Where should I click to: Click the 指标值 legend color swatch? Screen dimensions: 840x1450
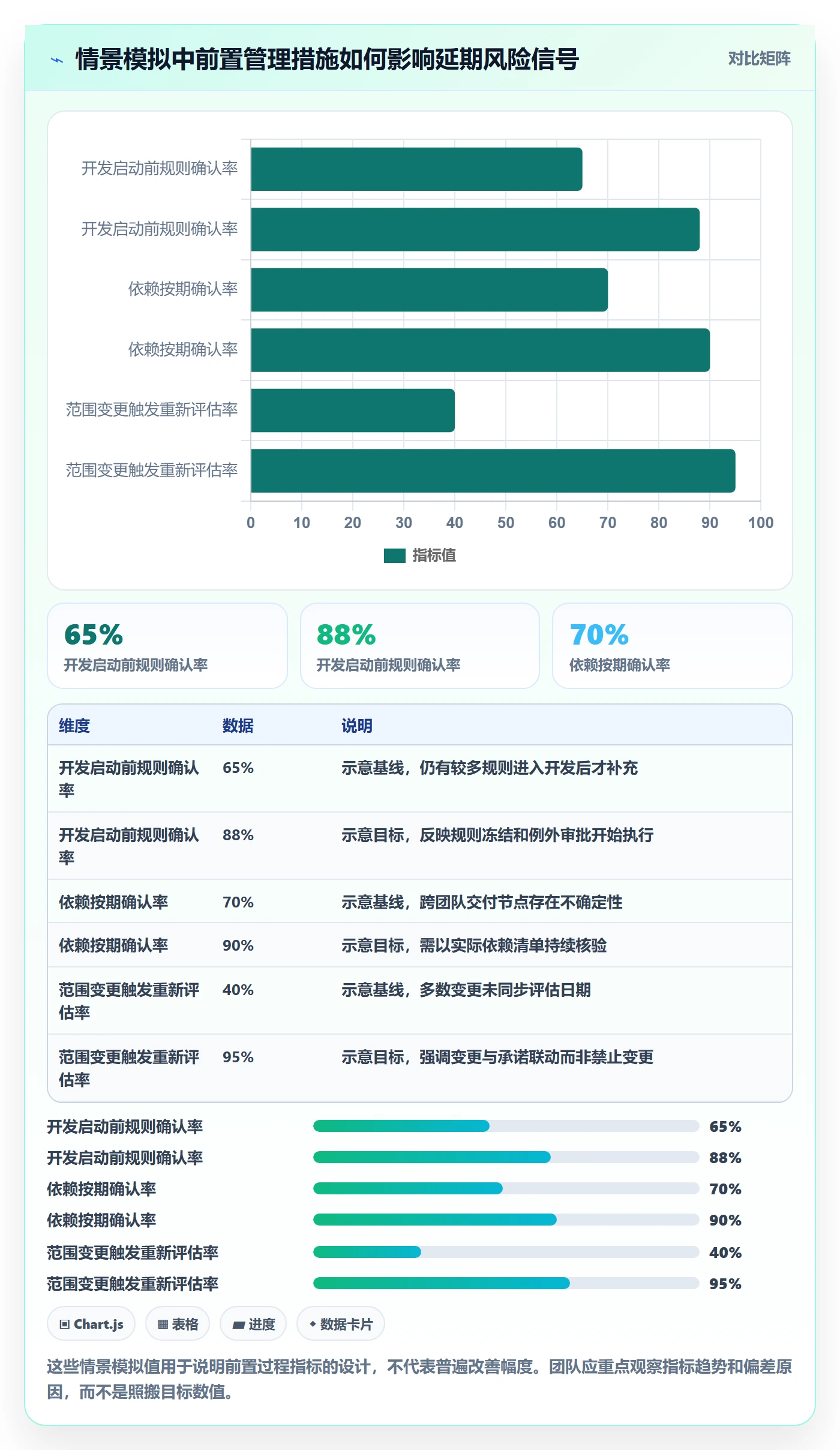click(x=394, y=556)
